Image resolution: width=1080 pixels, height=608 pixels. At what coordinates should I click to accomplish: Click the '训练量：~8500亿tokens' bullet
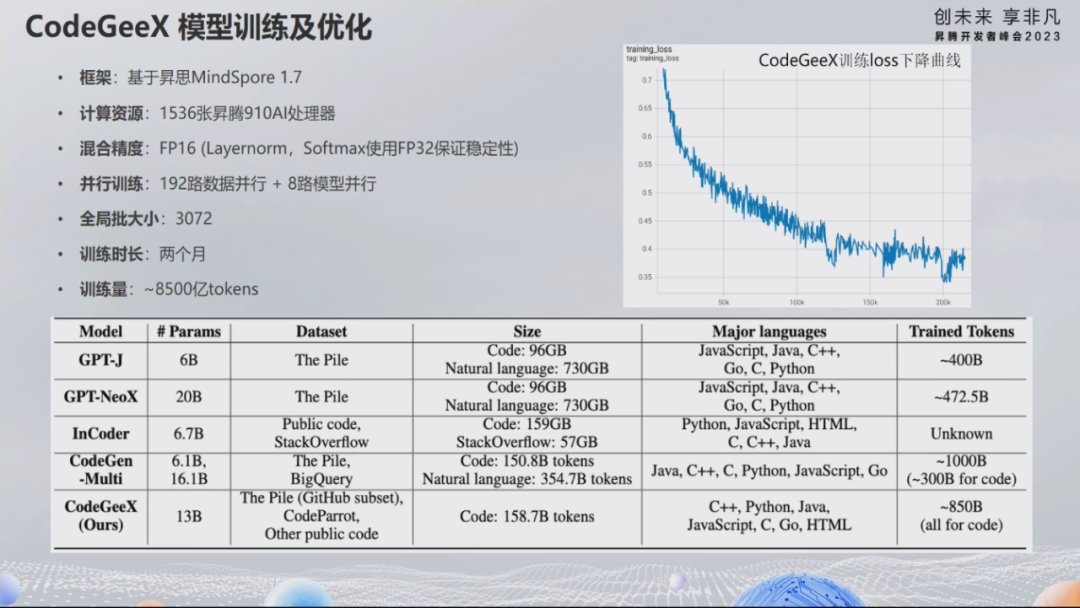coord(168,289)
